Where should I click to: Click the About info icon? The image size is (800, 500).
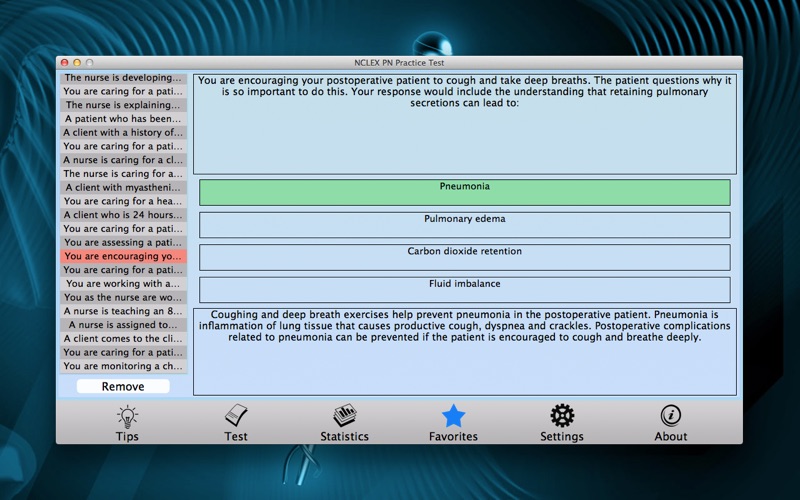click(x=671, y=416)
